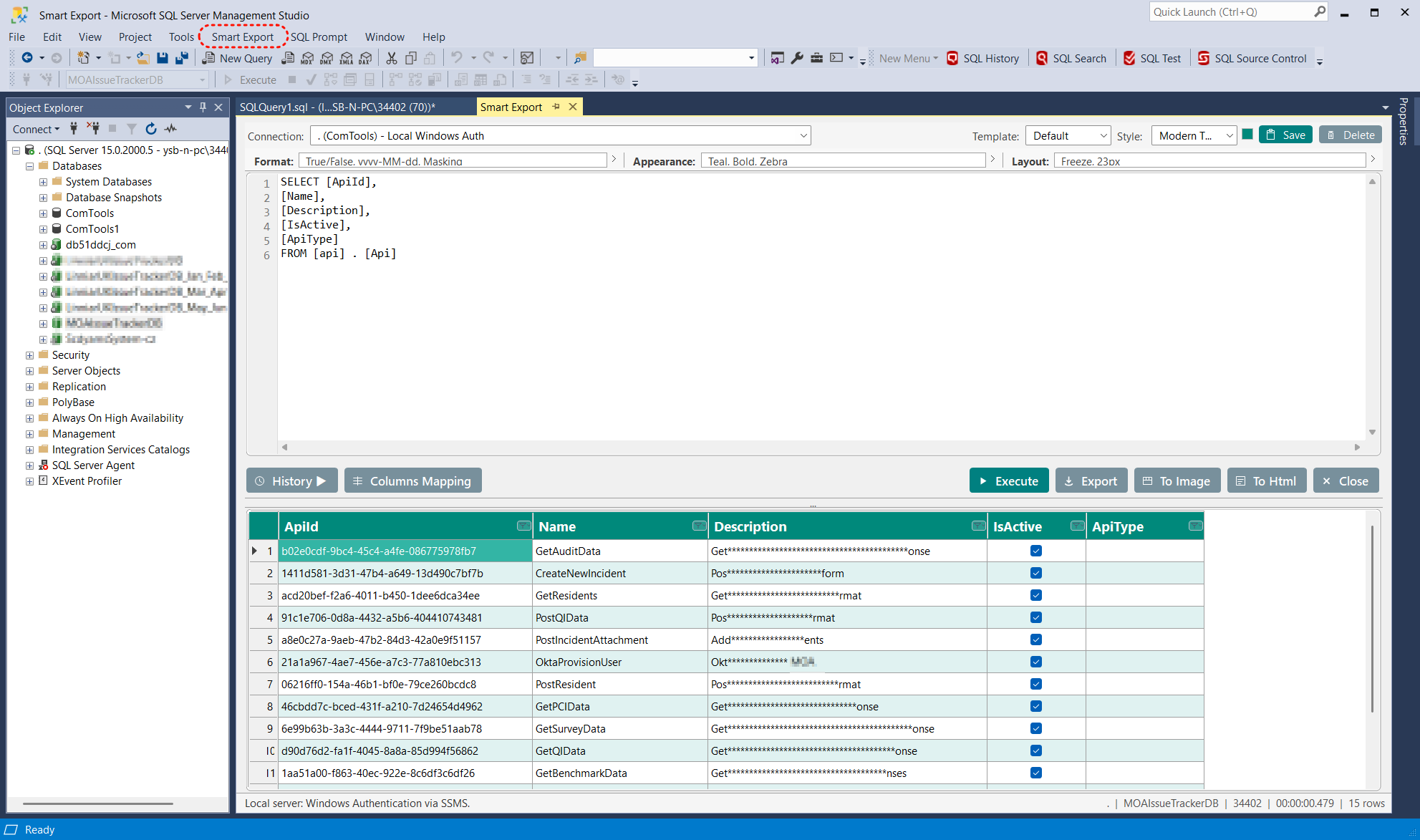1420x840 pixels.
Task: Expand the Security folder node
Action: (x=29, y=355)
